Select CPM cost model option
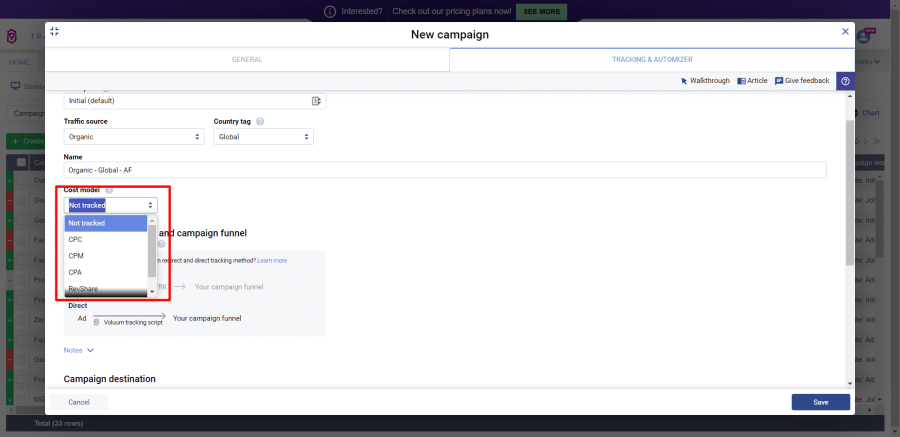The height and width of the screenshot is (437, 900). 106,256
